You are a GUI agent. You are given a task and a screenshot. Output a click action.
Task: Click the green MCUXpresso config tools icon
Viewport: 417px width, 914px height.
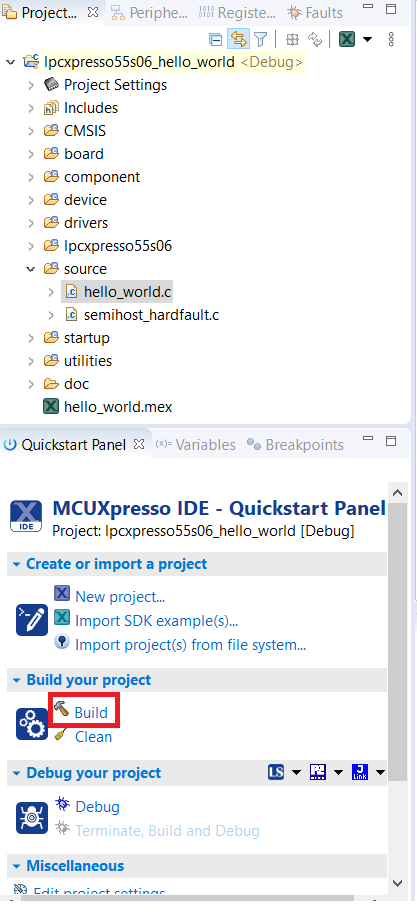[x=347, y=39]
